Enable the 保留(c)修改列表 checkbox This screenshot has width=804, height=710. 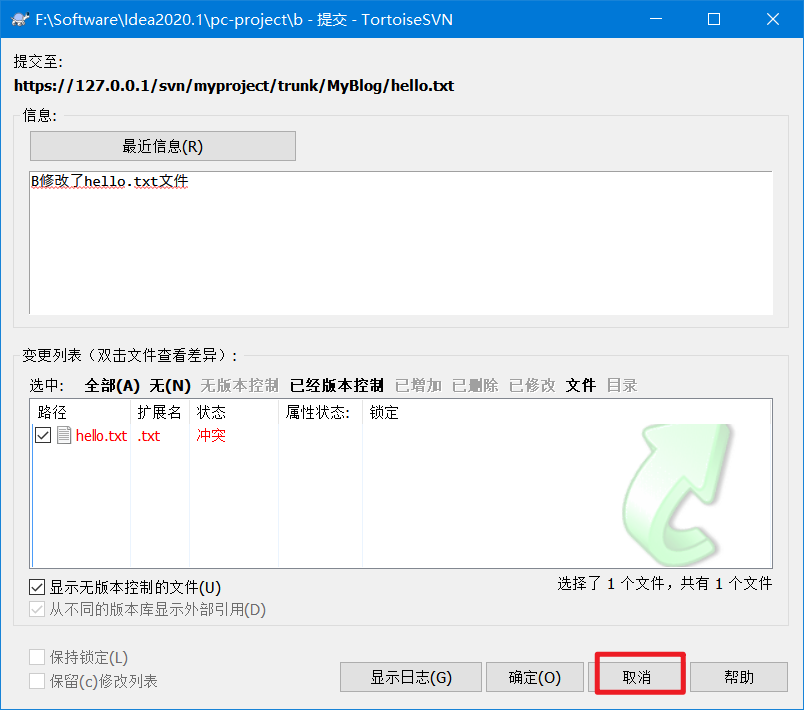coord(37,681)
